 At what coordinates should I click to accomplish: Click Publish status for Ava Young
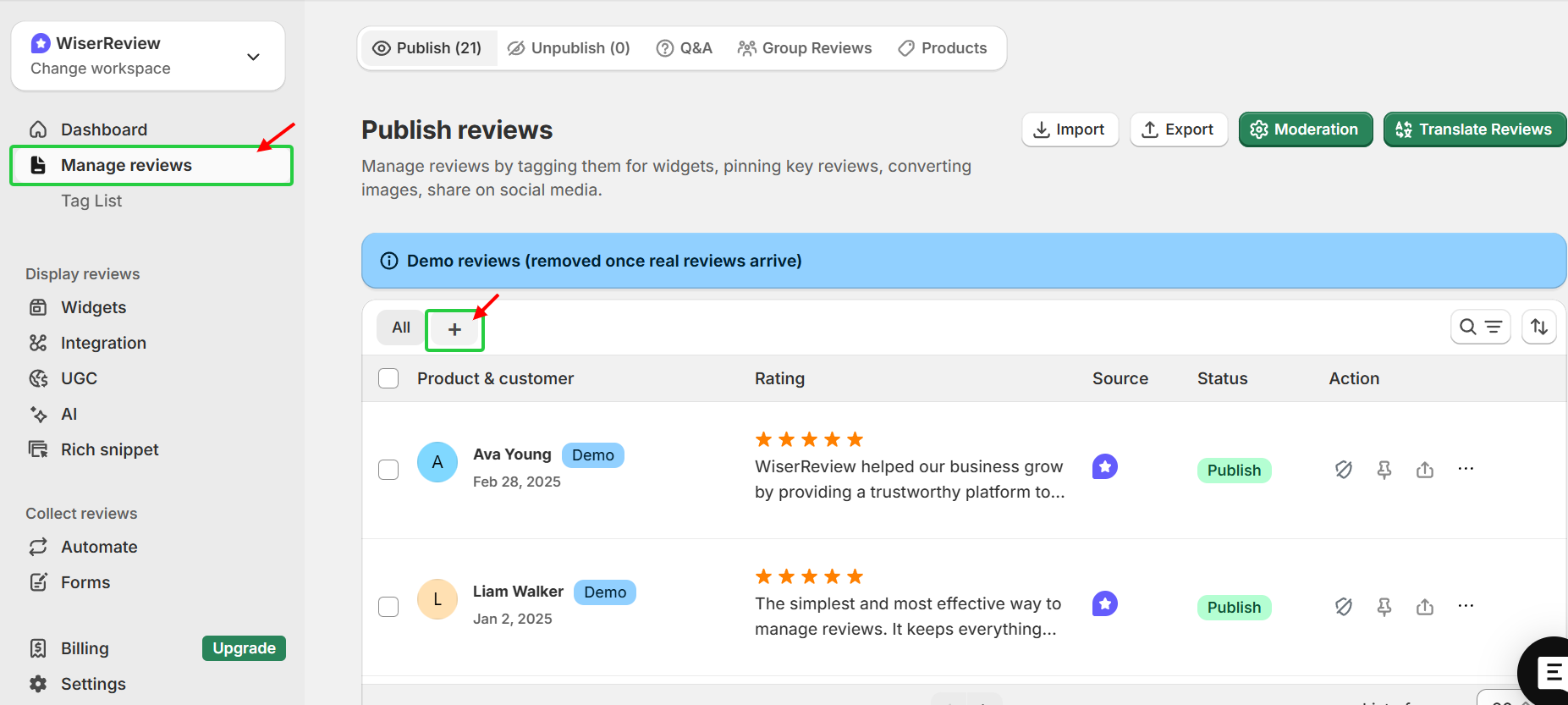tap(1234, 471)
